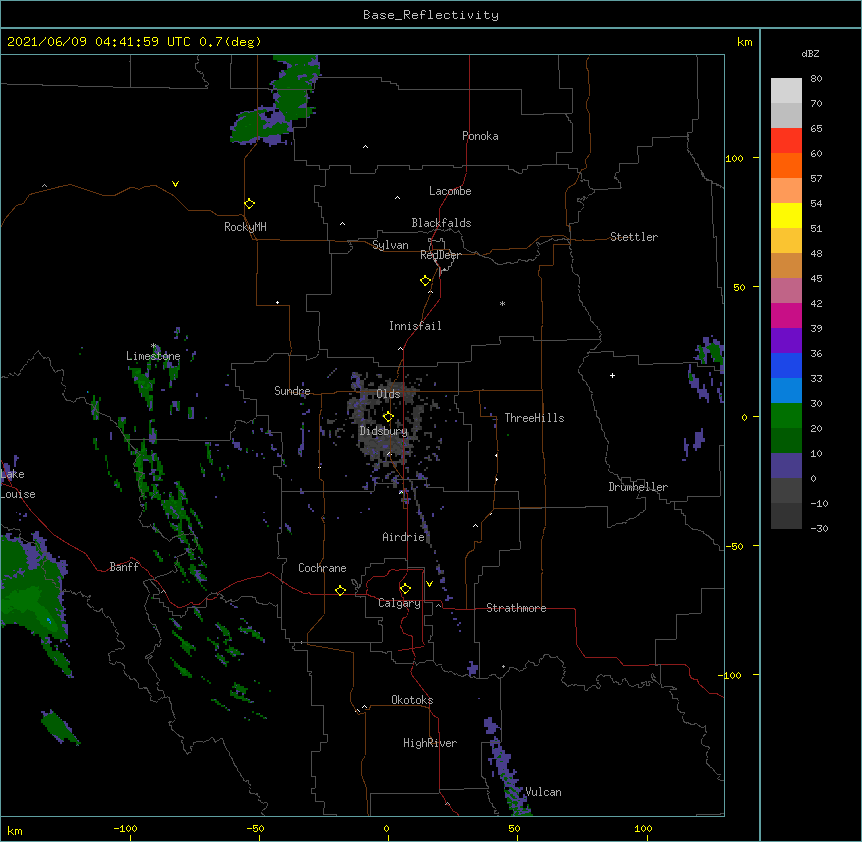The height and width of the screenshot is (842, 862).
Task: Click the bright green 30 dBZ legend swatch
Action: [786, 416]
